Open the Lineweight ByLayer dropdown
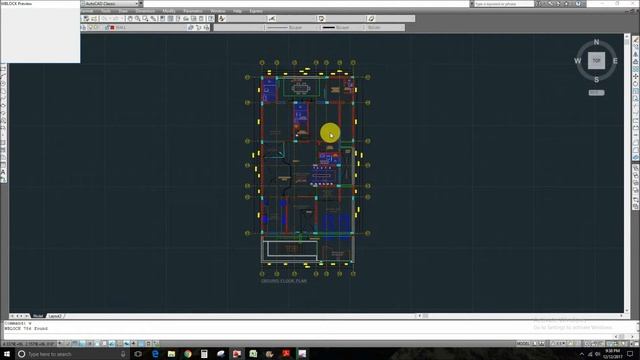This screenshot has height=360, width=640. point(342,27)
